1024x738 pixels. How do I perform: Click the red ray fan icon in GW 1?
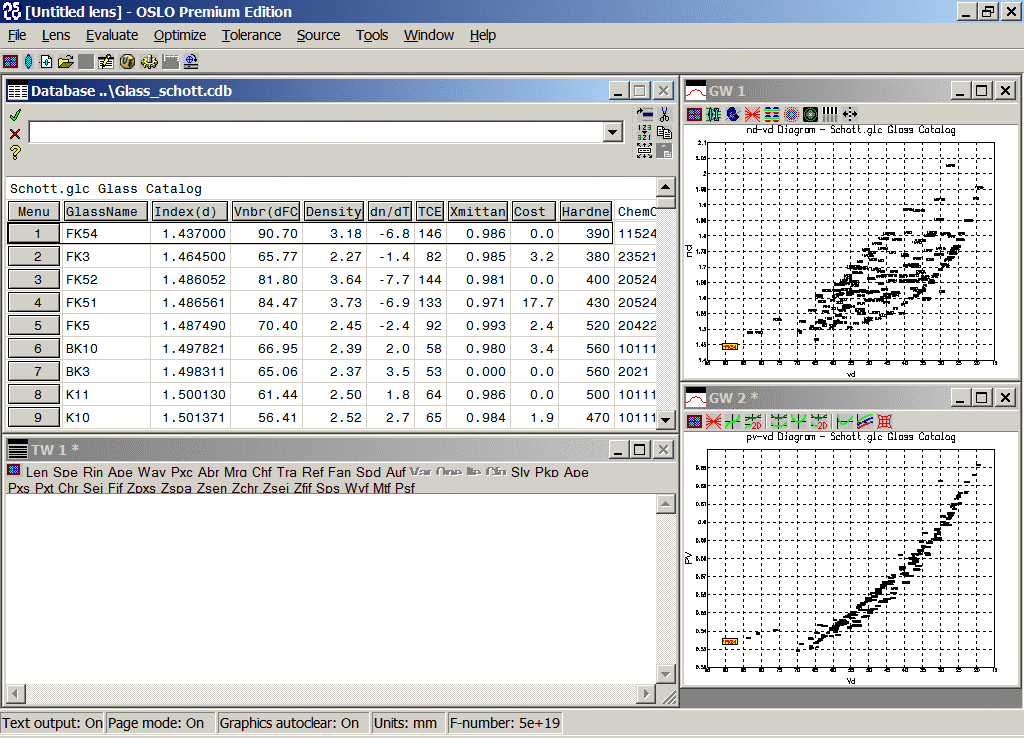752,115
